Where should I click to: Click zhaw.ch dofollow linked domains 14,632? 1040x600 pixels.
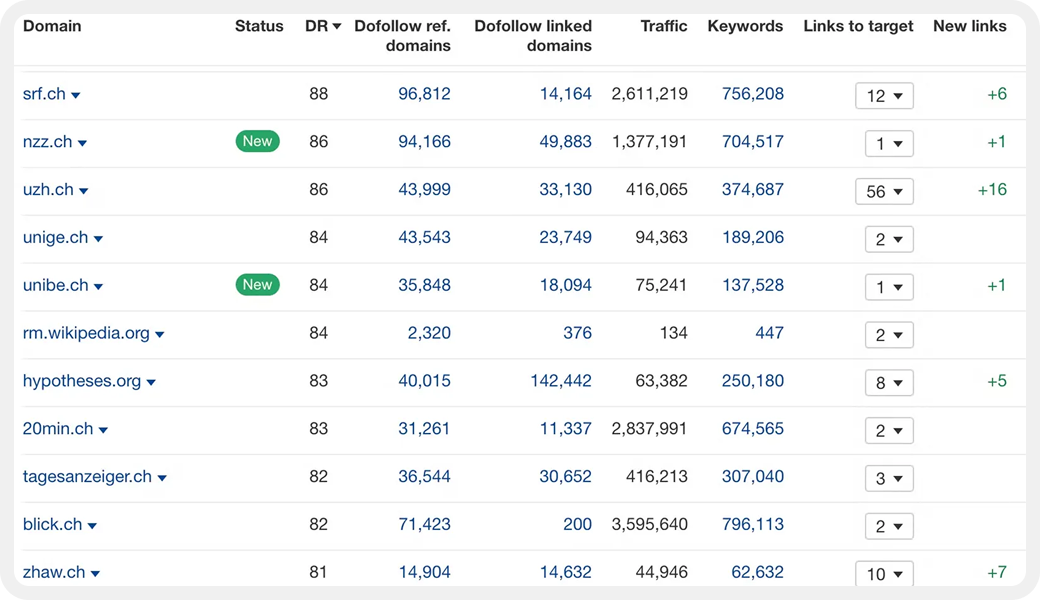point(566,572)
